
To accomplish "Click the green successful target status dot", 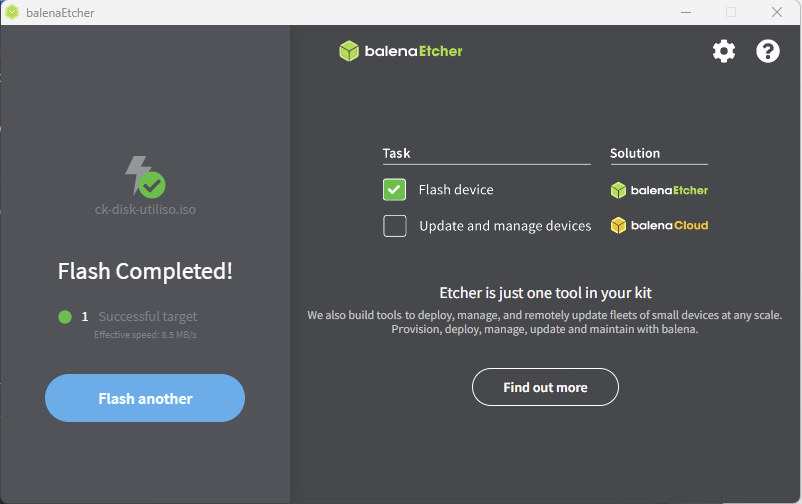I will (x=65, y=317).
